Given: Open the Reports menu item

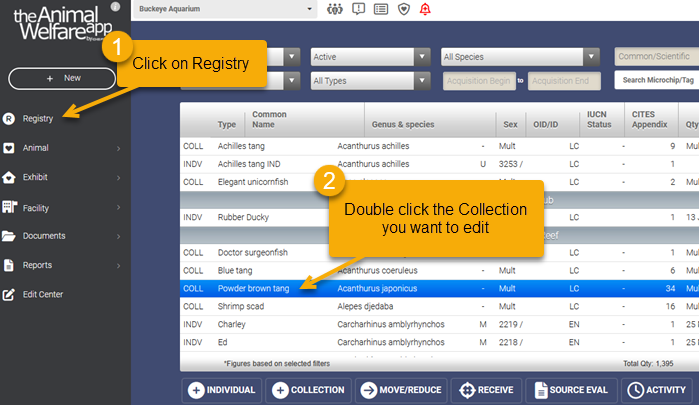Looking at the screenshot, I should coord(37,265).
